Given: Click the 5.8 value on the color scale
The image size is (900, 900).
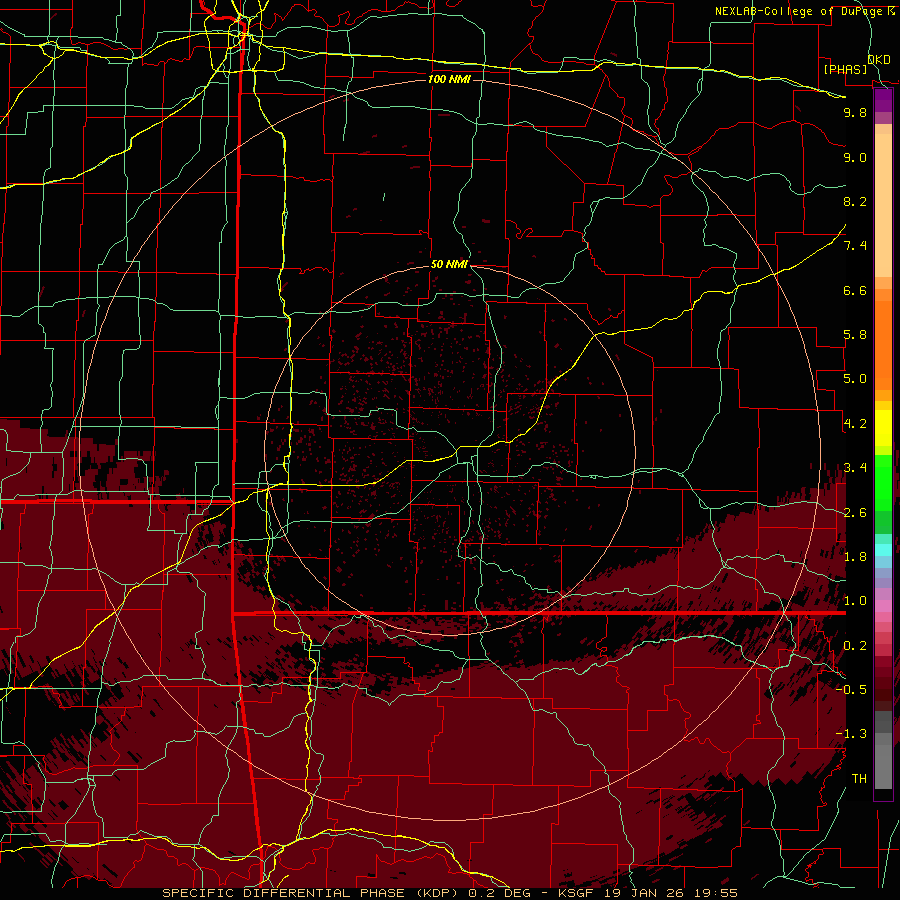Looking at the screenshot, I should pos(855,335).
